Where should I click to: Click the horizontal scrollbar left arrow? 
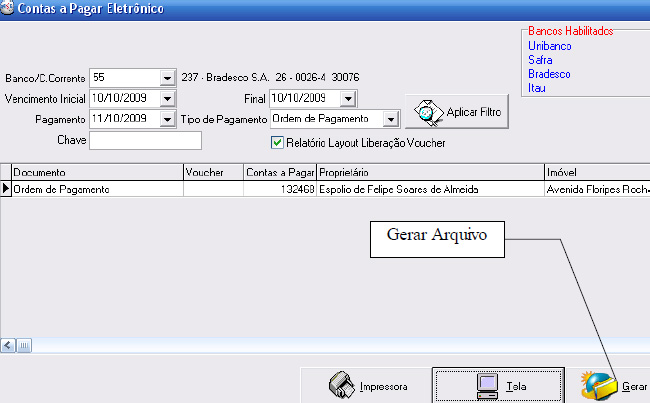(7, 346)
